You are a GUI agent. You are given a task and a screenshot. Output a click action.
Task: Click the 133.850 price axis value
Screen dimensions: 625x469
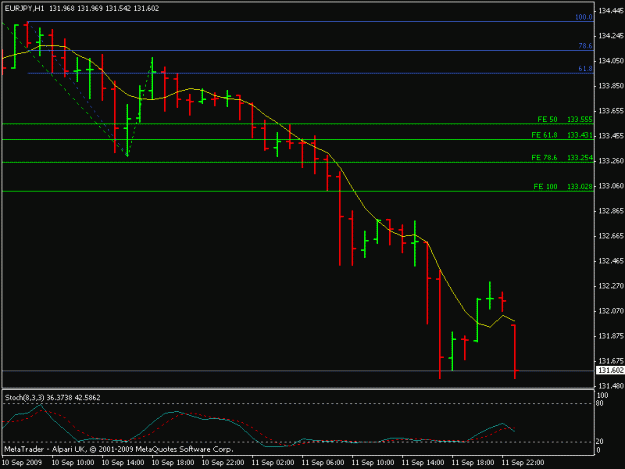click(611, 86)
